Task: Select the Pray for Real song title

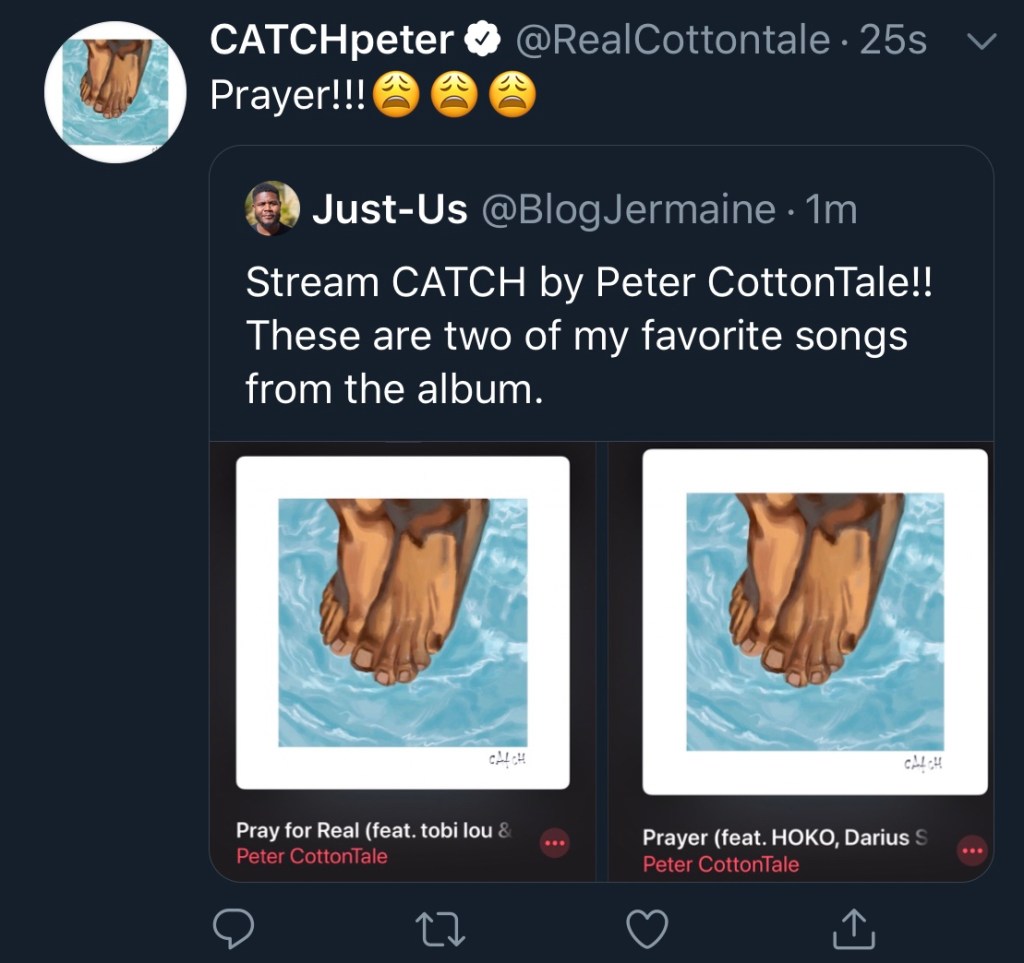Action: [x=373, y=830]
